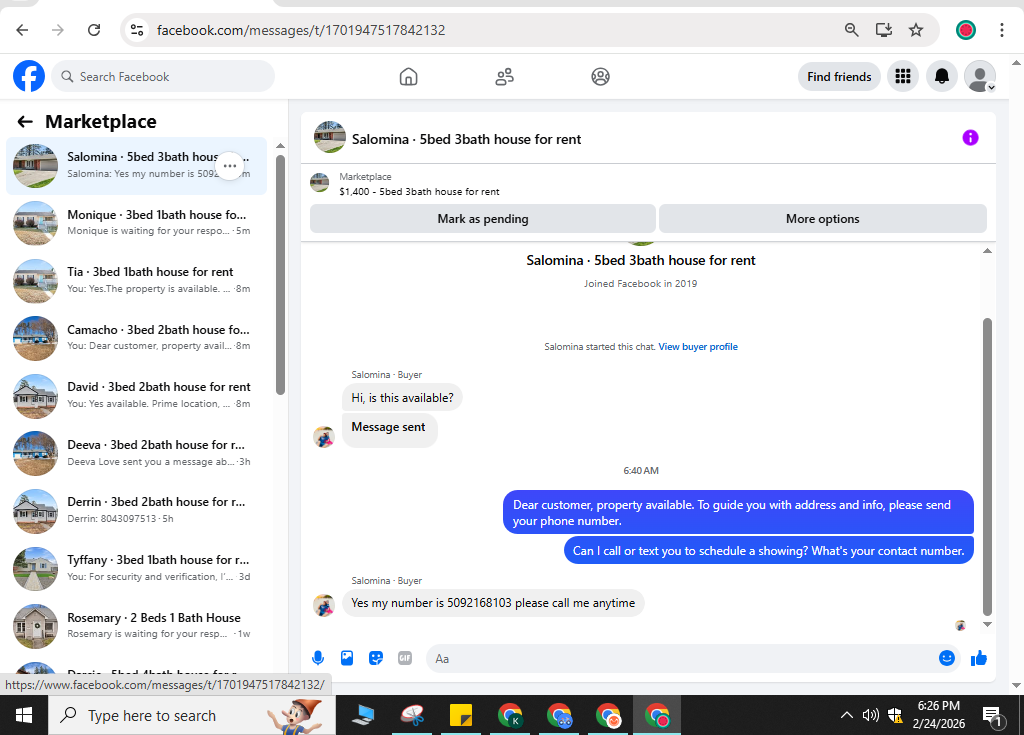Choose a GIF icon

click(x=405, y=658)
